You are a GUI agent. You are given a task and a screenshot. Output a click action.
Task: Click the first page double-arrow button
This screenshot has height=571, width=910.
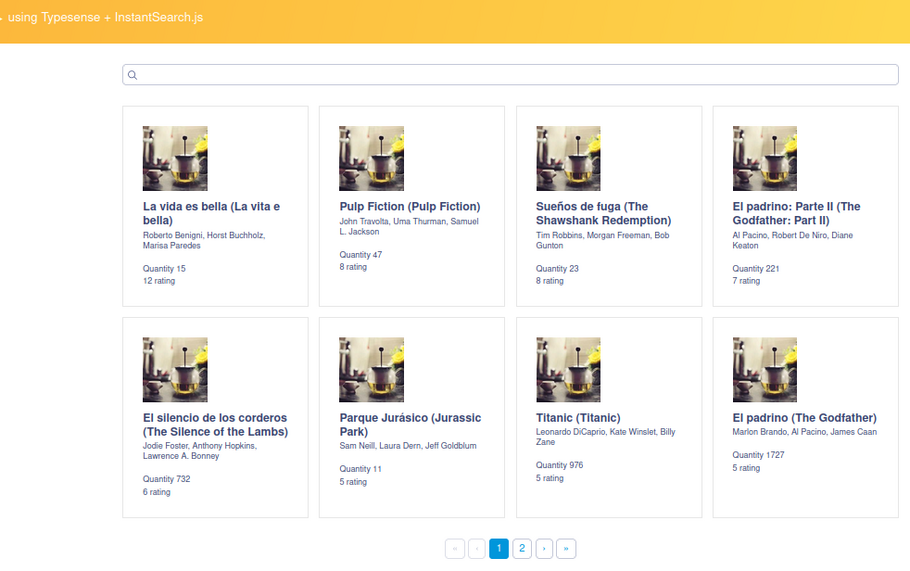[x=455, y=548]
